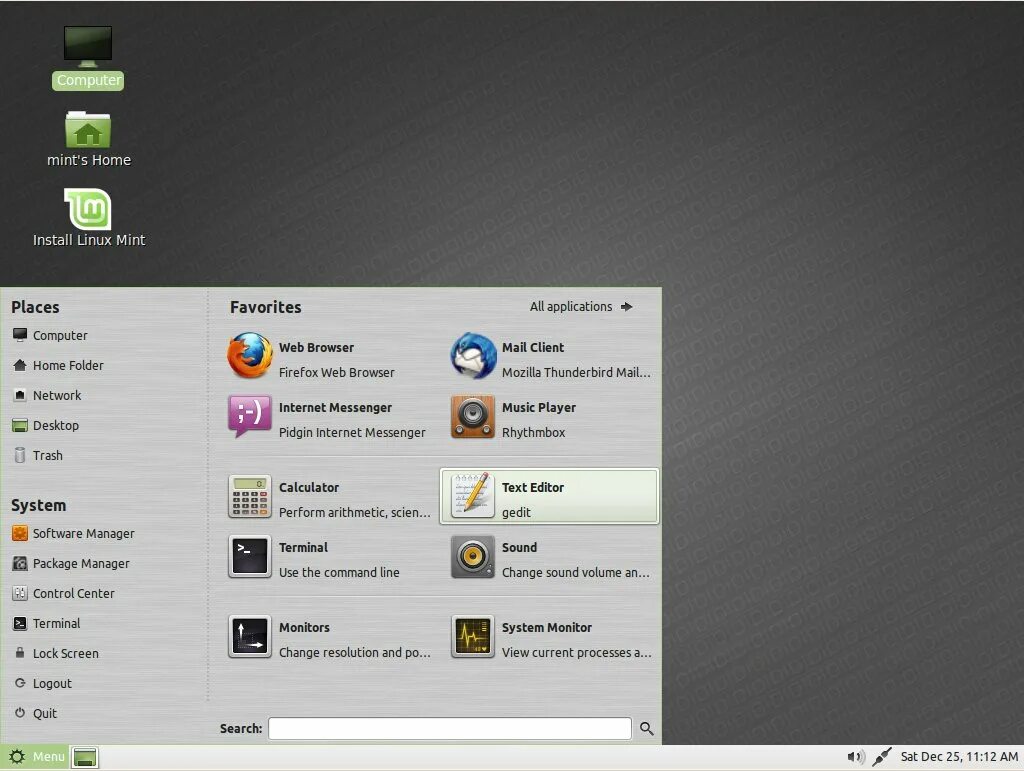Open Trash in Places
1024x771 pixels.
(38, 456)
